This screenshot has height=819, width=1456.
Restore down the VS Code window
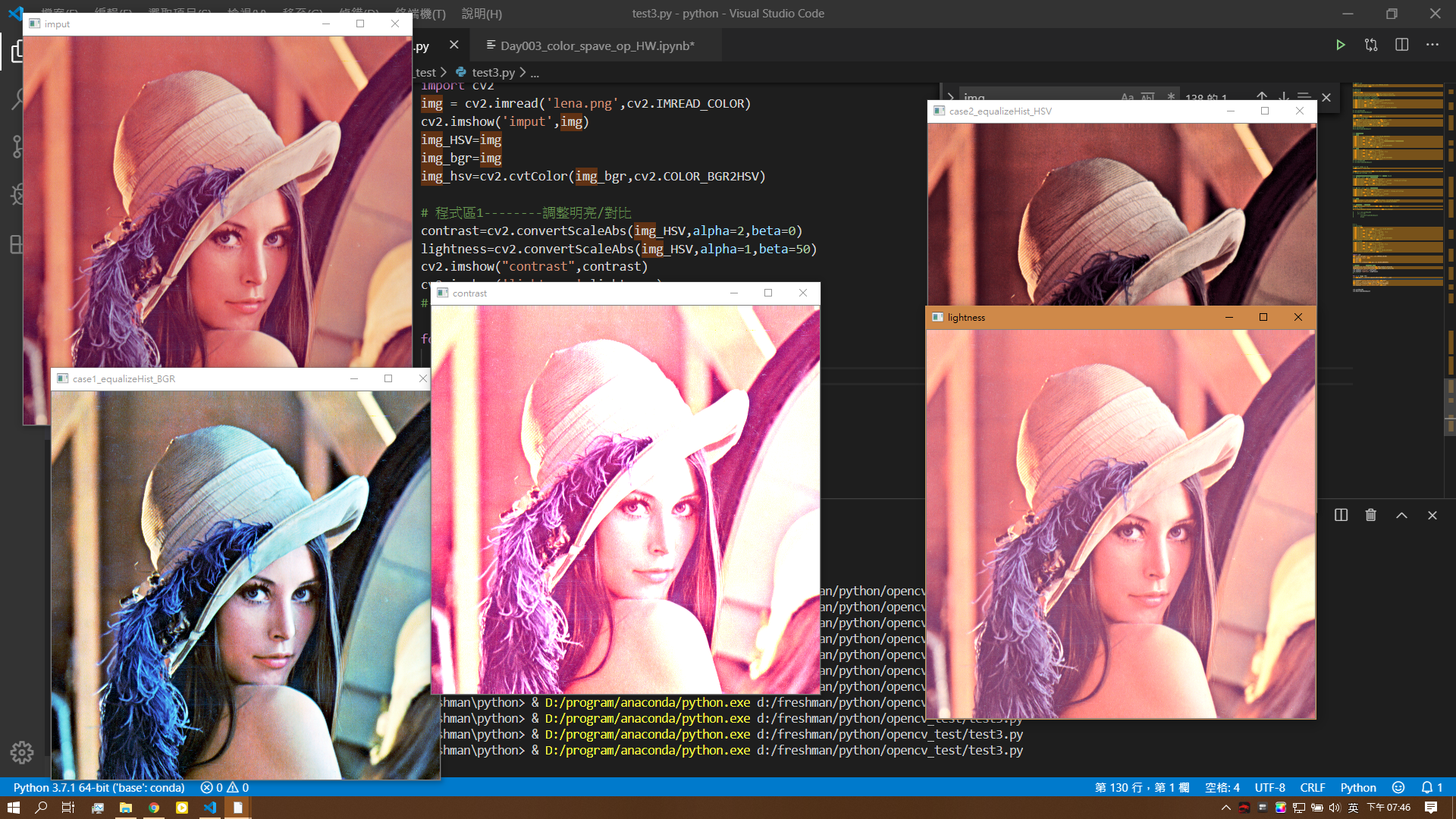click(x=1392, y=13)
